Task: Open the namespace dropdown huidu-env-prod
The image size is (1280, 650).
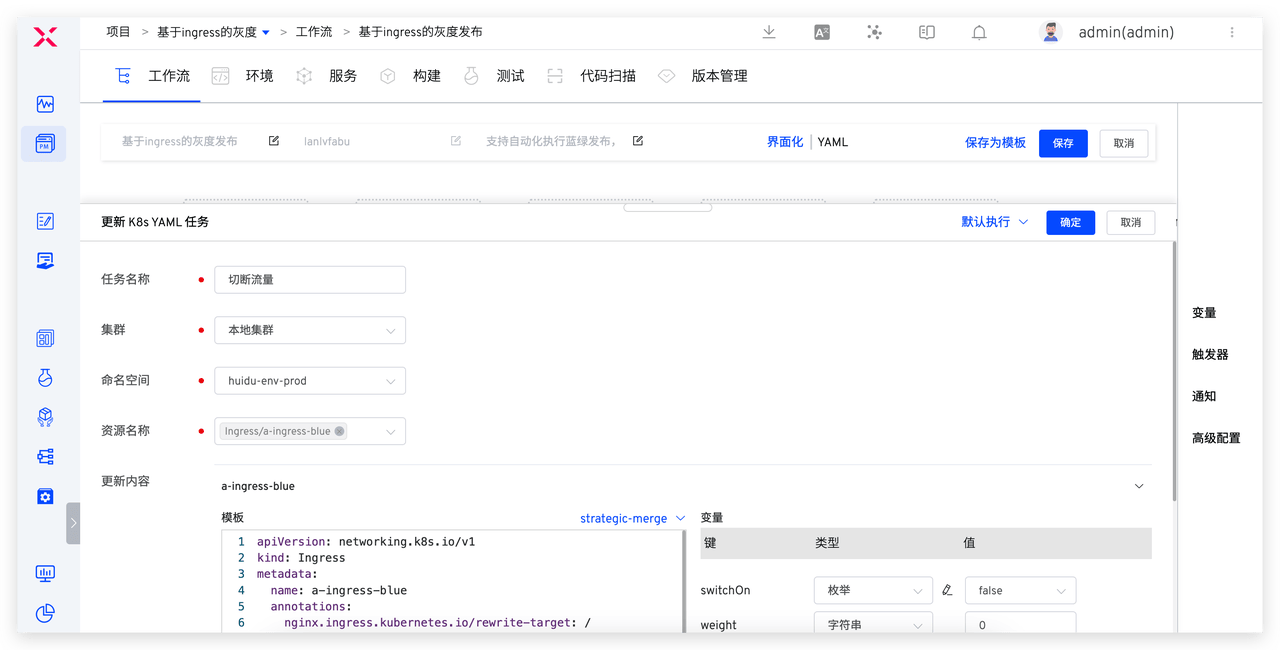Action: (x=310, y=381)
